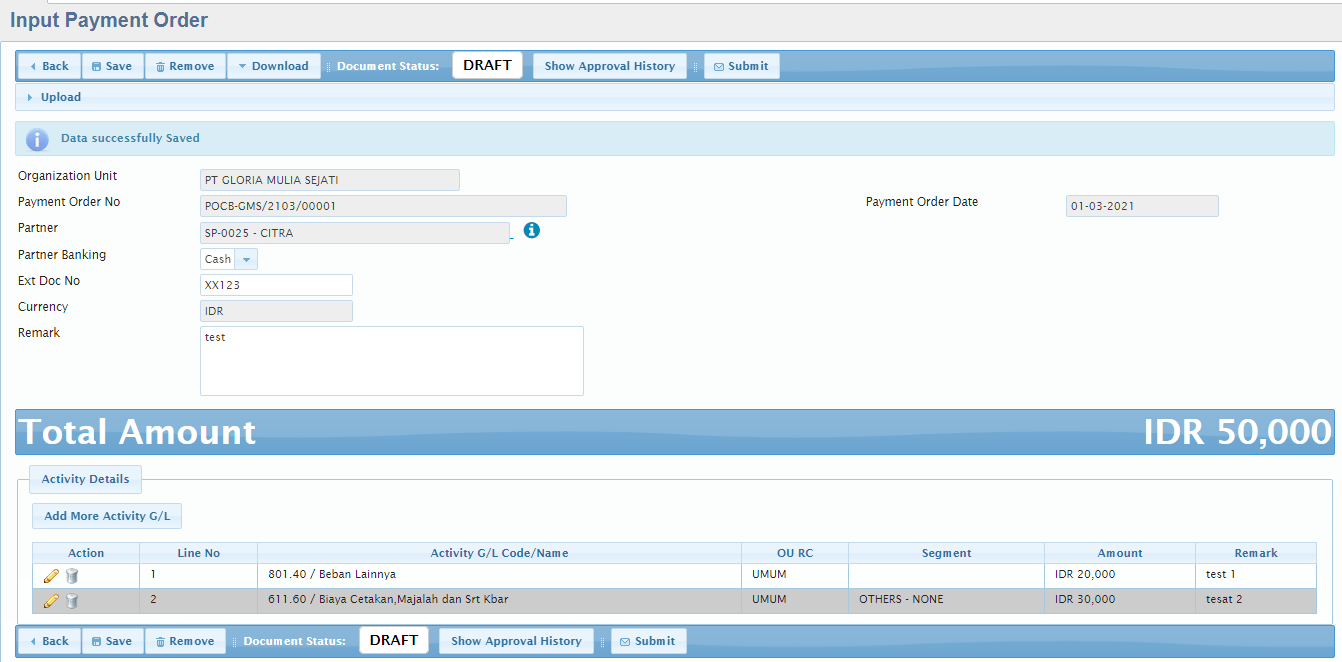1342x662 pixels.
Task: Click the Currency IDR field
Action: 276,311
